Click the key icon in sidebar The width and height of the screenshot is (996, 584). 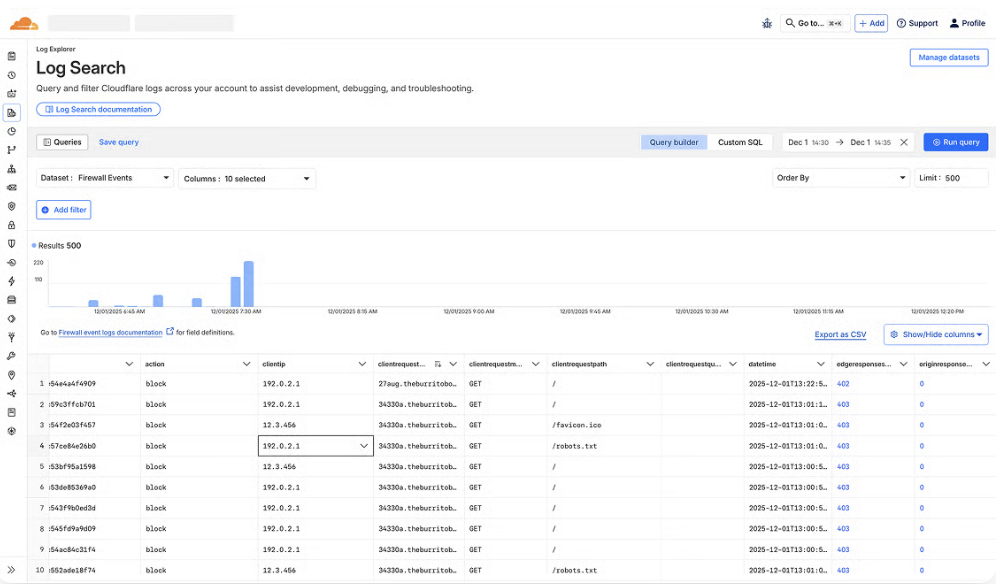tap(11, 356)
